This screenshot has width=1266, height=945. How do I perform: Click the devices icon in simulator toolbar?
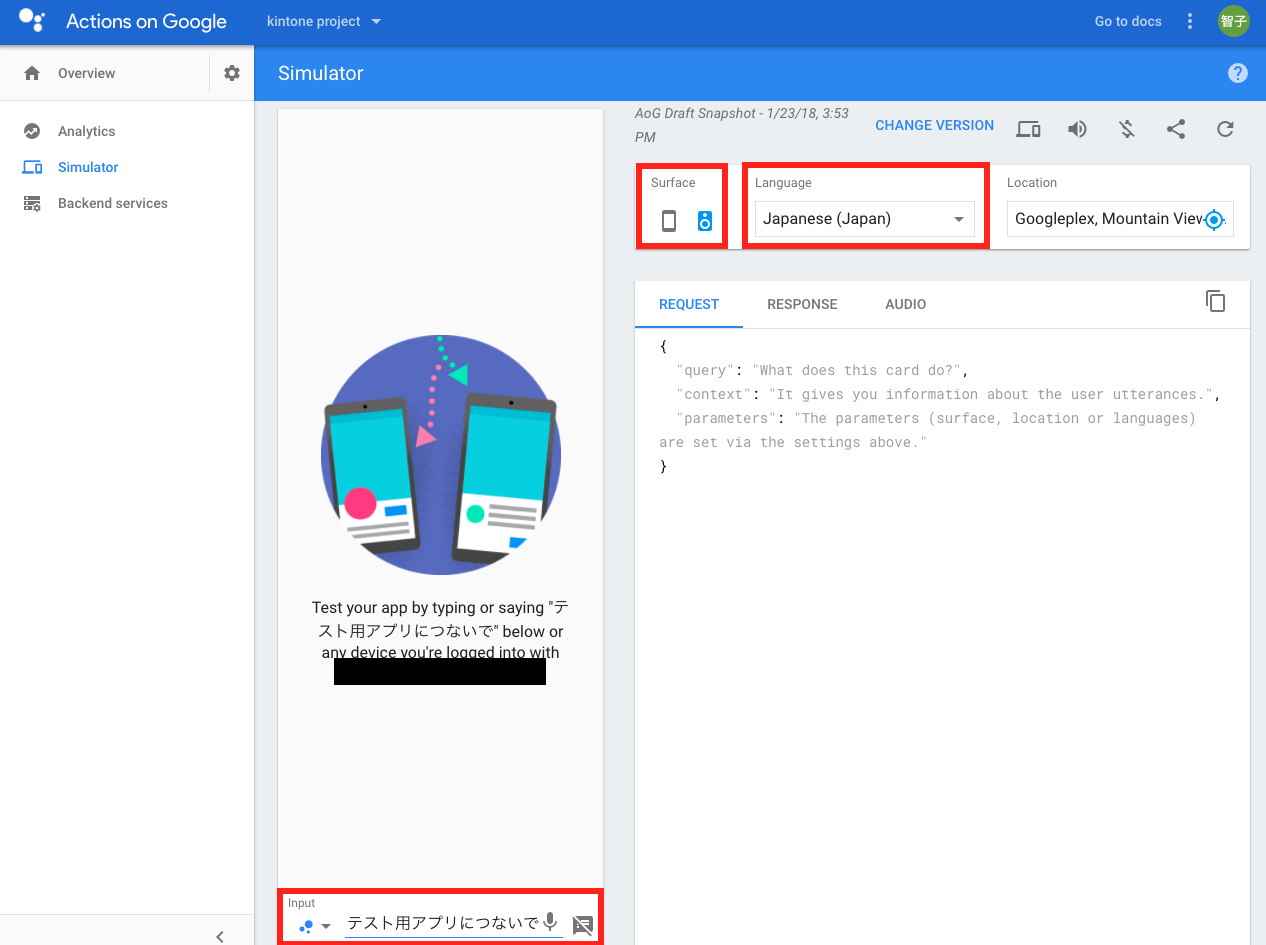pyautogui.click(x=1028, y=129)
